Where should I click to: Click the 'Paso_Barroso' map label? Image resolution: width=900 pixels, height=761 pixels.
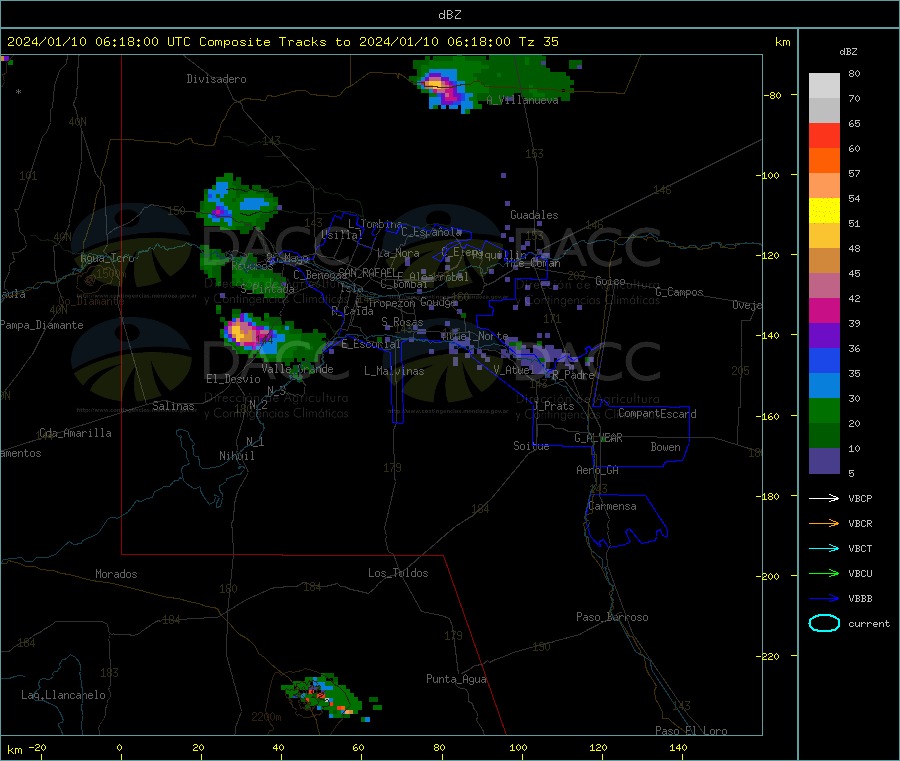tap(612, 617)
